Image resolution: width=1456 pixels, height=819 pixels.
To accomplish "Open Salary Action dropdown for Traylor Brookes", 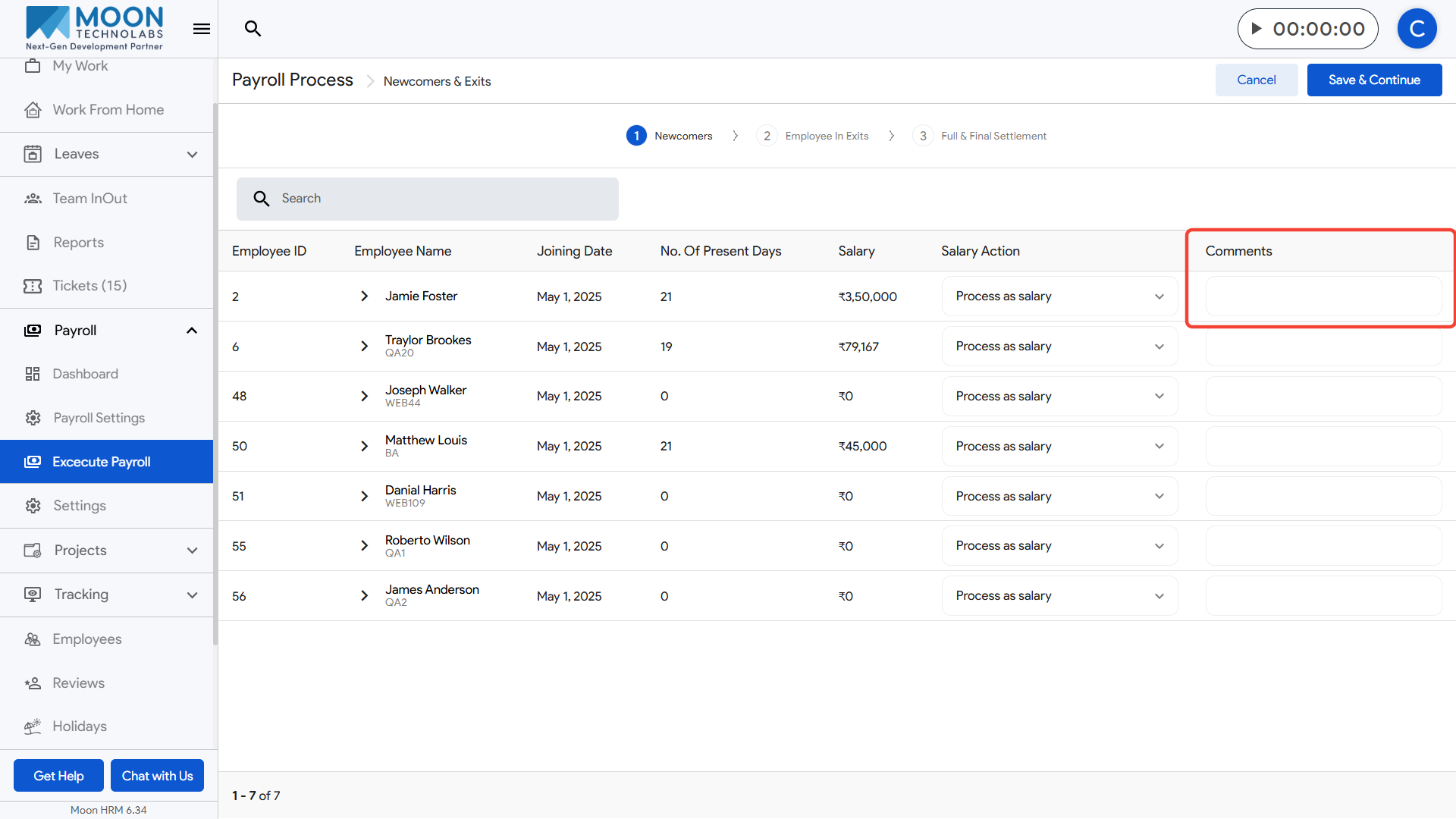I will [1059, 347].
